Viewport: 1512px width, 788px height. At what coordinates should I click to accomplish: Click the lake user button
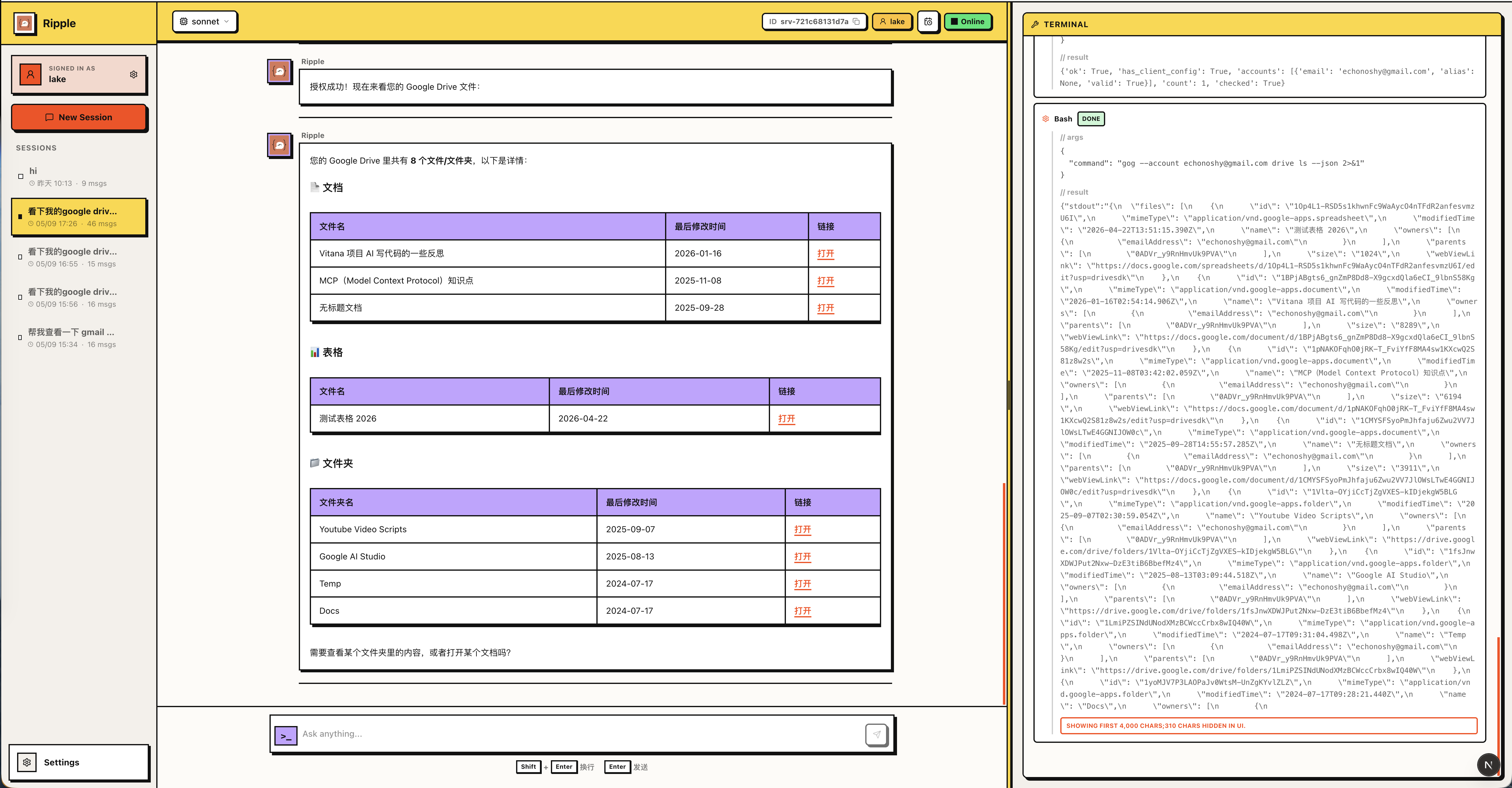(892, 22)
